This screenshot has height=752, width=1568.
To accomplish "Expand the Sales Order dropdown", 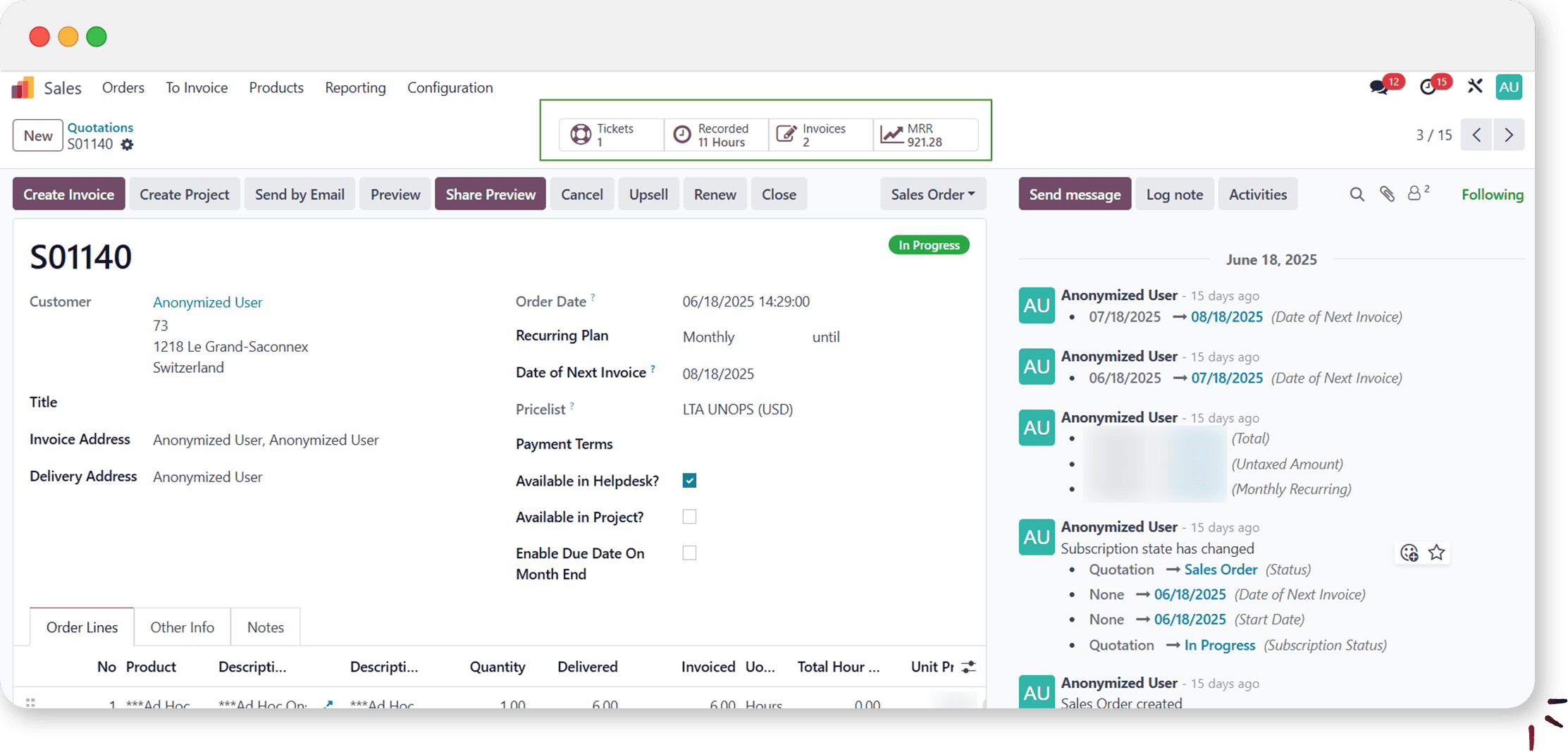I will pos(932,195).
